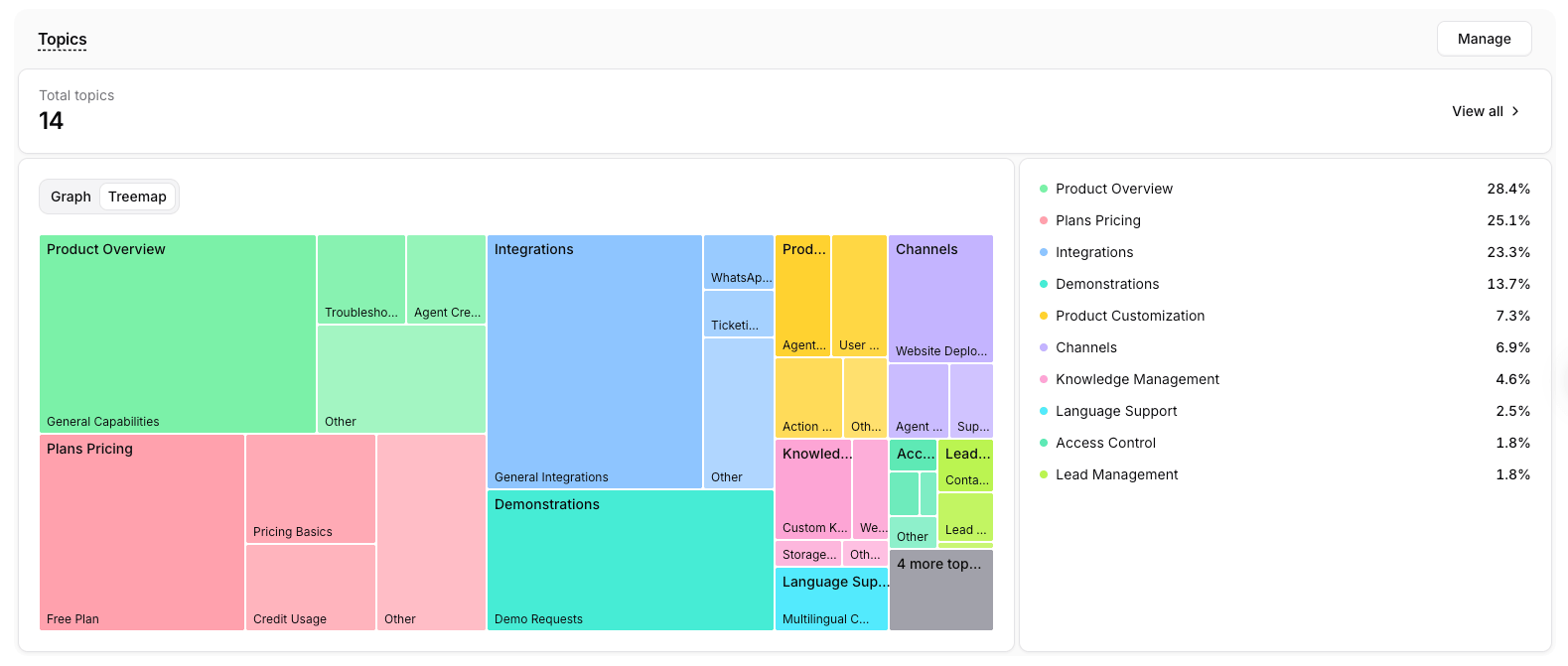This screenshot has height=666, width=1568.
Task: Click the purple Sup... tile in Channels
Action: click(x=971, y=401)
